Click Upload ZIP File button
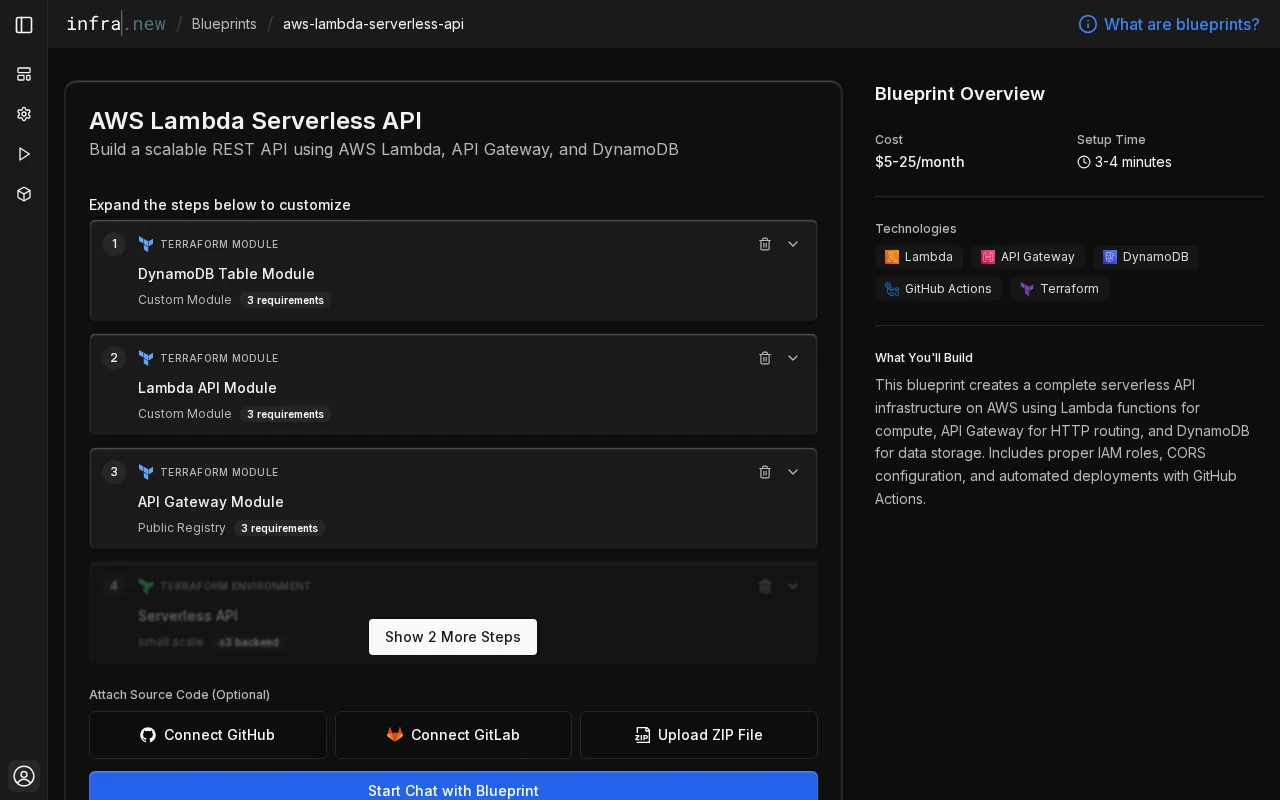The height and width of the screenshot is (800, 1280). click(x=699, y=735)
